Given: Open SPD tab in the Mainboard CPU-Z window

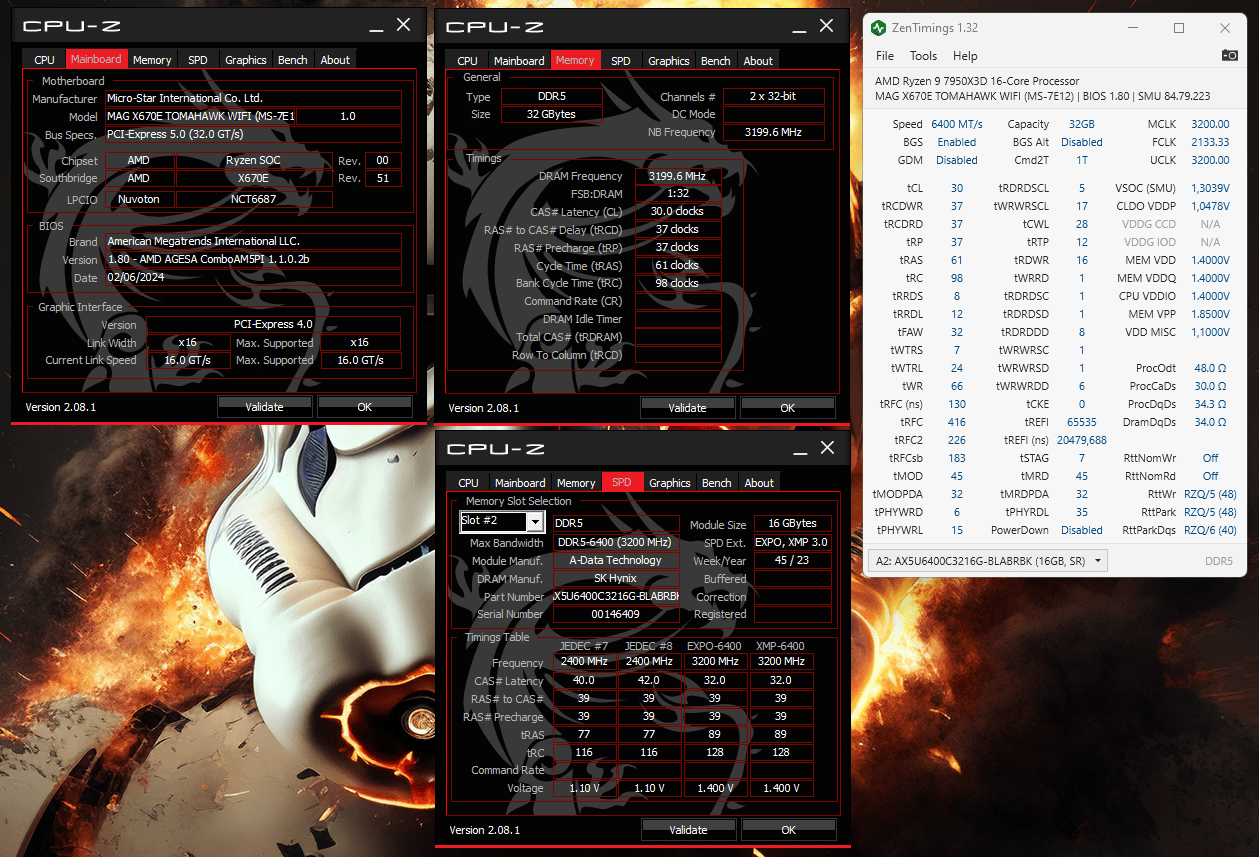Looking at the screenshot, I should tap(198, 60).
